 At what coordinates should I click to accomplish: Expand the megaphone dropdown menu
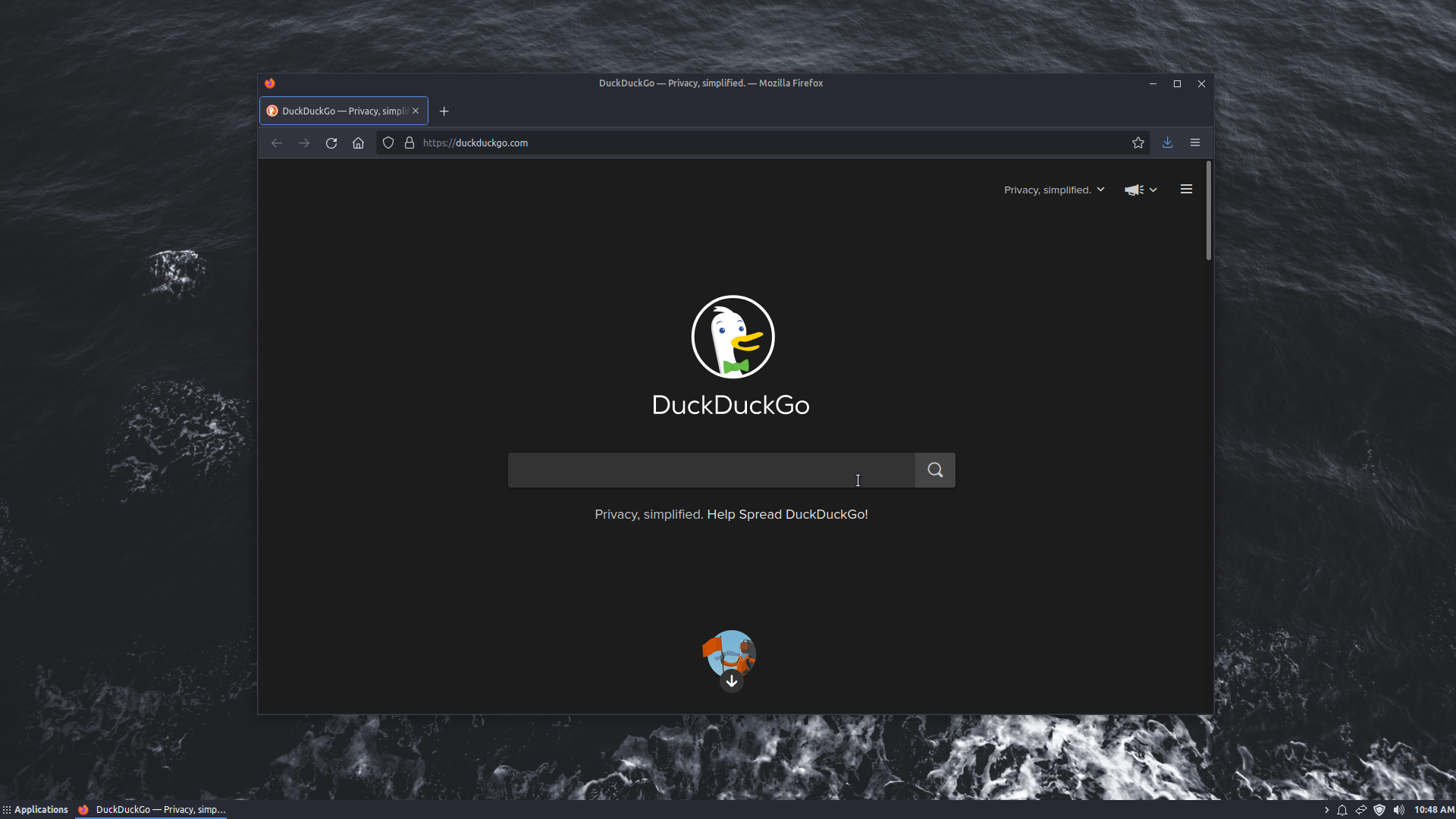[1141, 190]
